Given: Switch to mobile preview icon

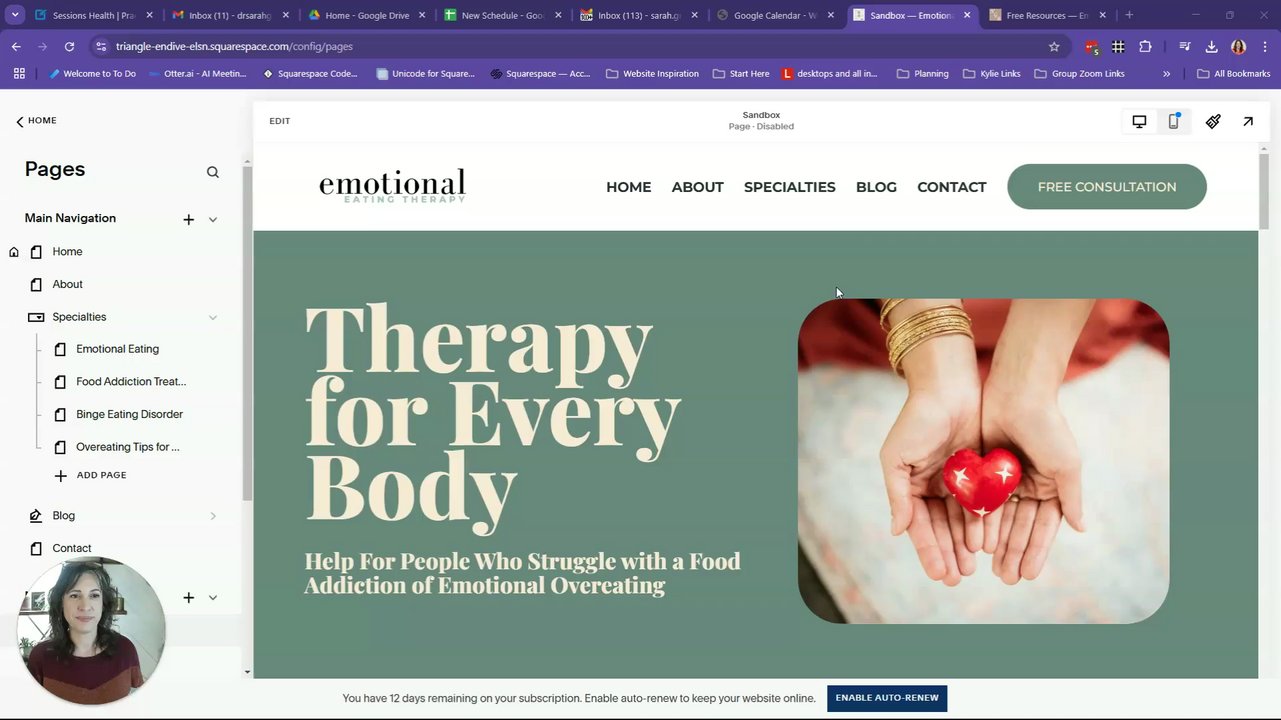Looking at the screenshot, I should pos(1174,121).
